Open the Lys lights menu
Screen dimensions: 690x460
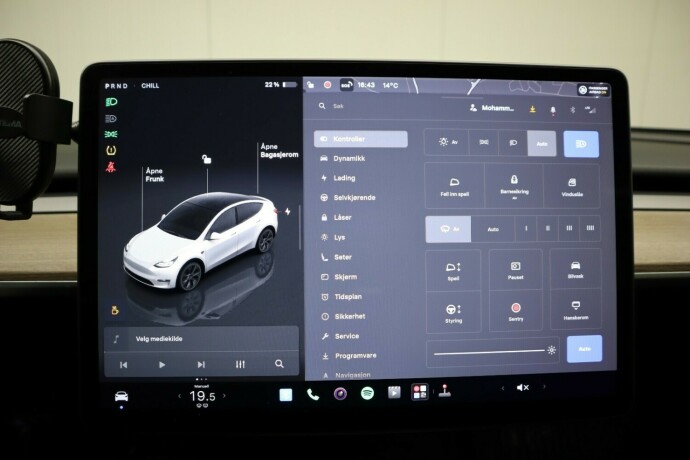pos(333,237)
